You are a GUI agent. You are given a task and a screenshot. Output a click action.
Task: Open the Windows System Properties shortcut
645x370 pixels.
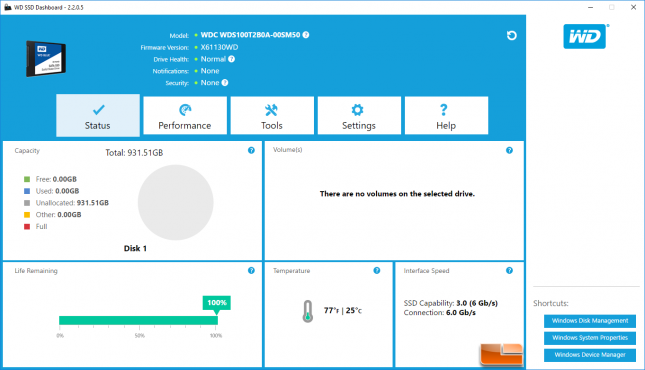[x=590, y=338]
